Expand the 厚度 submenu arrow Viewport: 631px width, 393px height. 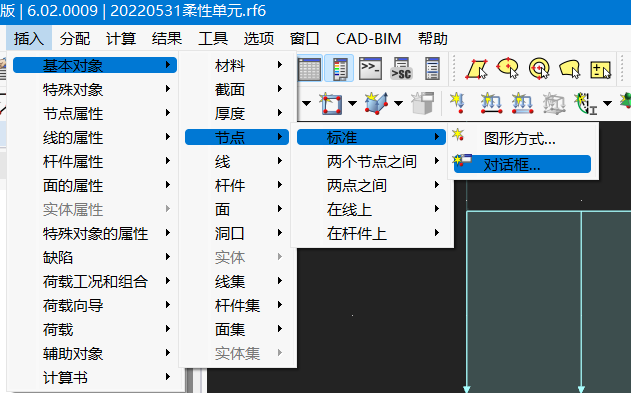click(280, 113)
